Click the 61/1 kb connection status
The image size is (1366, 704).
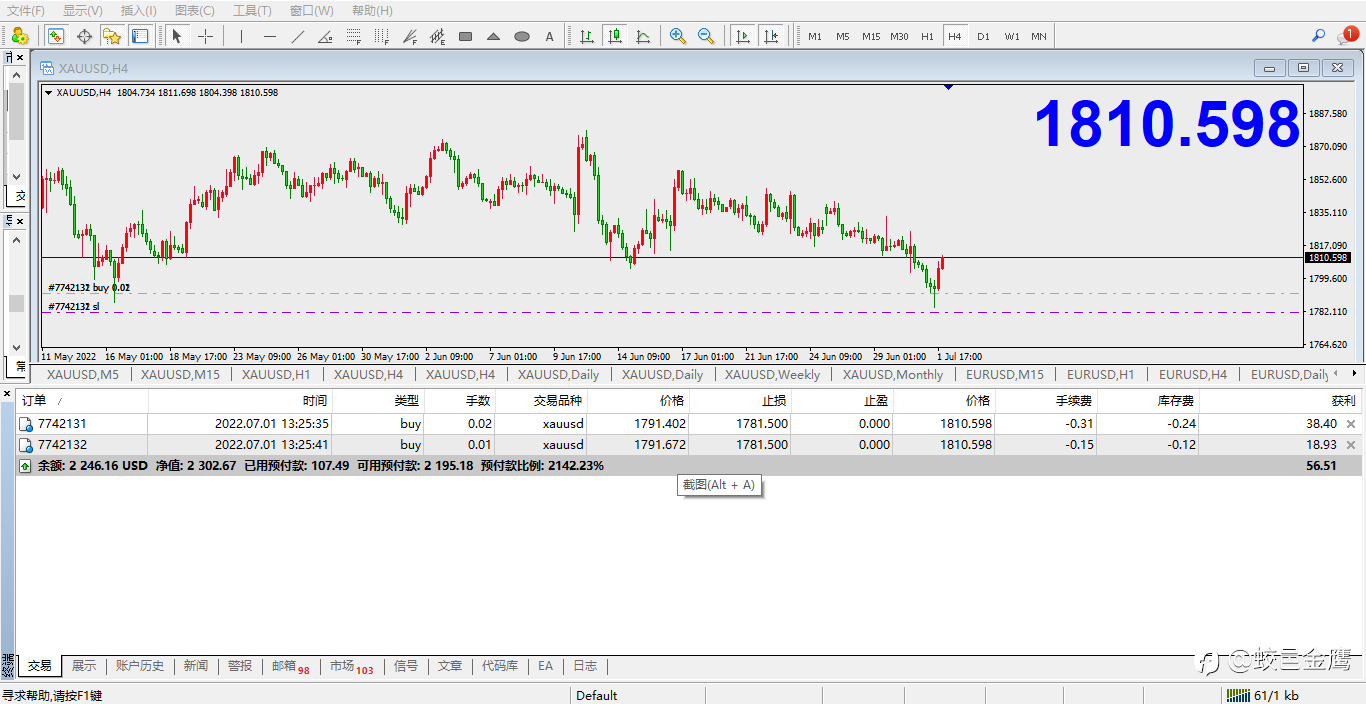(1263, 695)
